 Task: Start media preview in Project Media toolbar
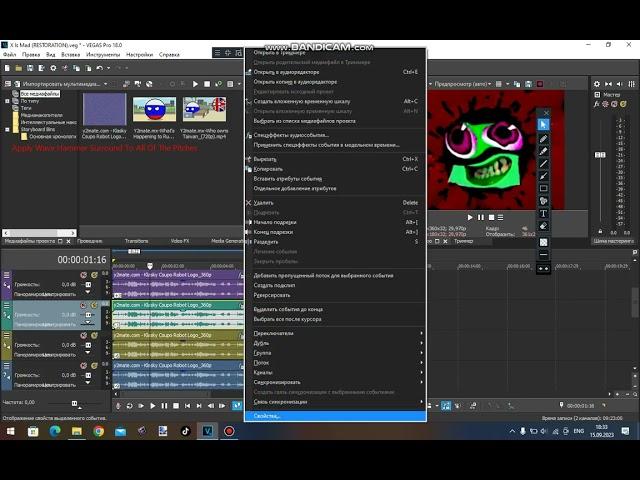195,84
